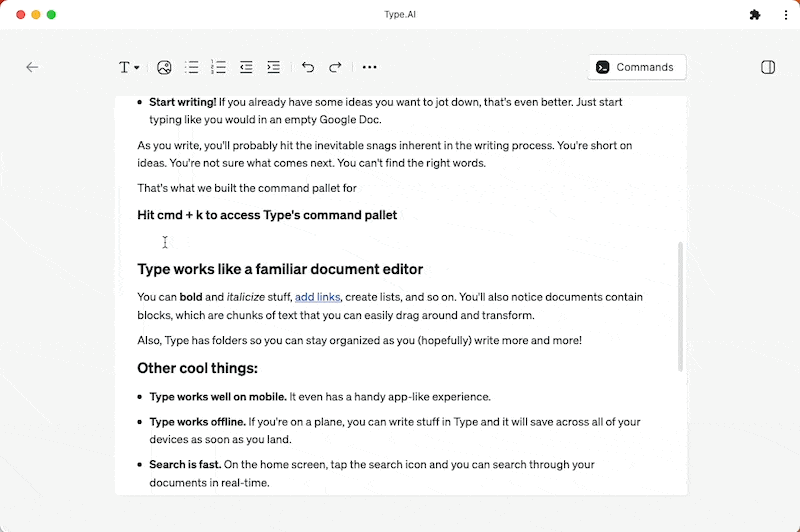Click the document vertical scrollbar
The height and width of the screenshot is (532, 800).
[x=680, y=307]
